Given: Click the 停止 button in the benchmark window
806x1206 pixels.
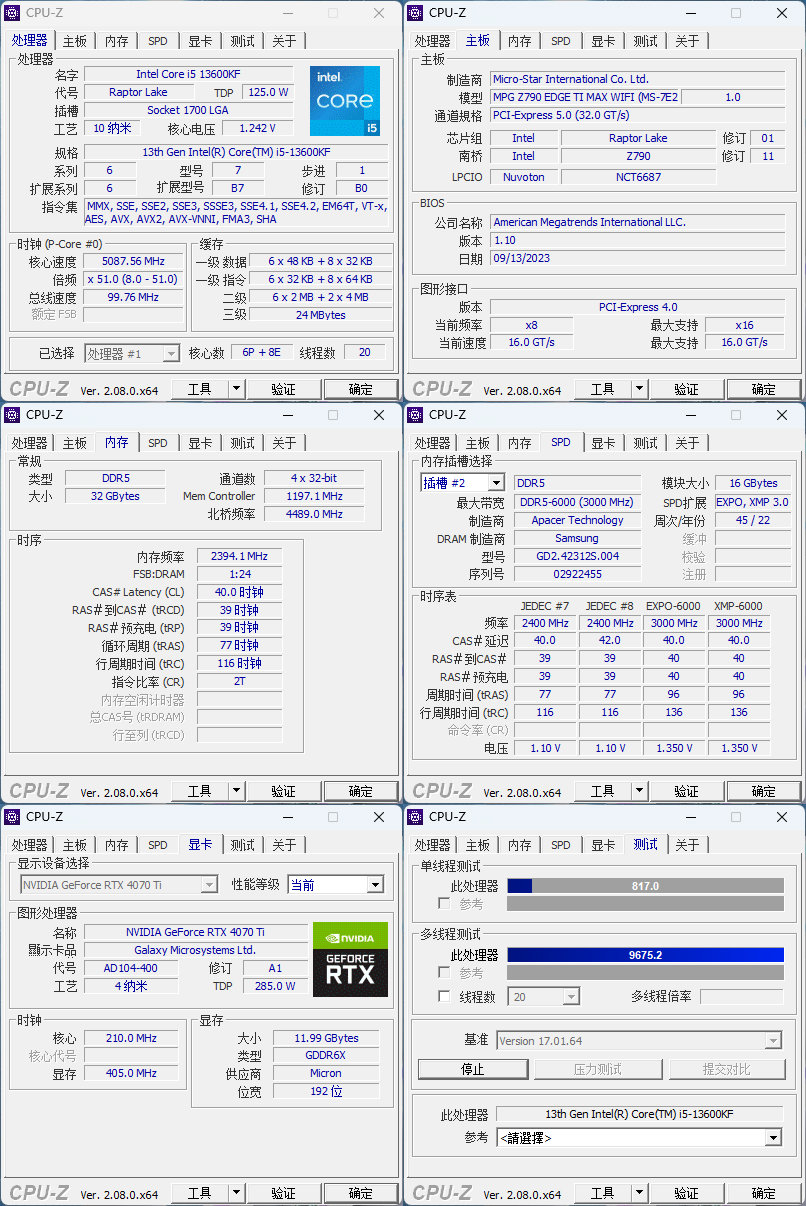Looking at the screenshot, I should point(472,1068).
